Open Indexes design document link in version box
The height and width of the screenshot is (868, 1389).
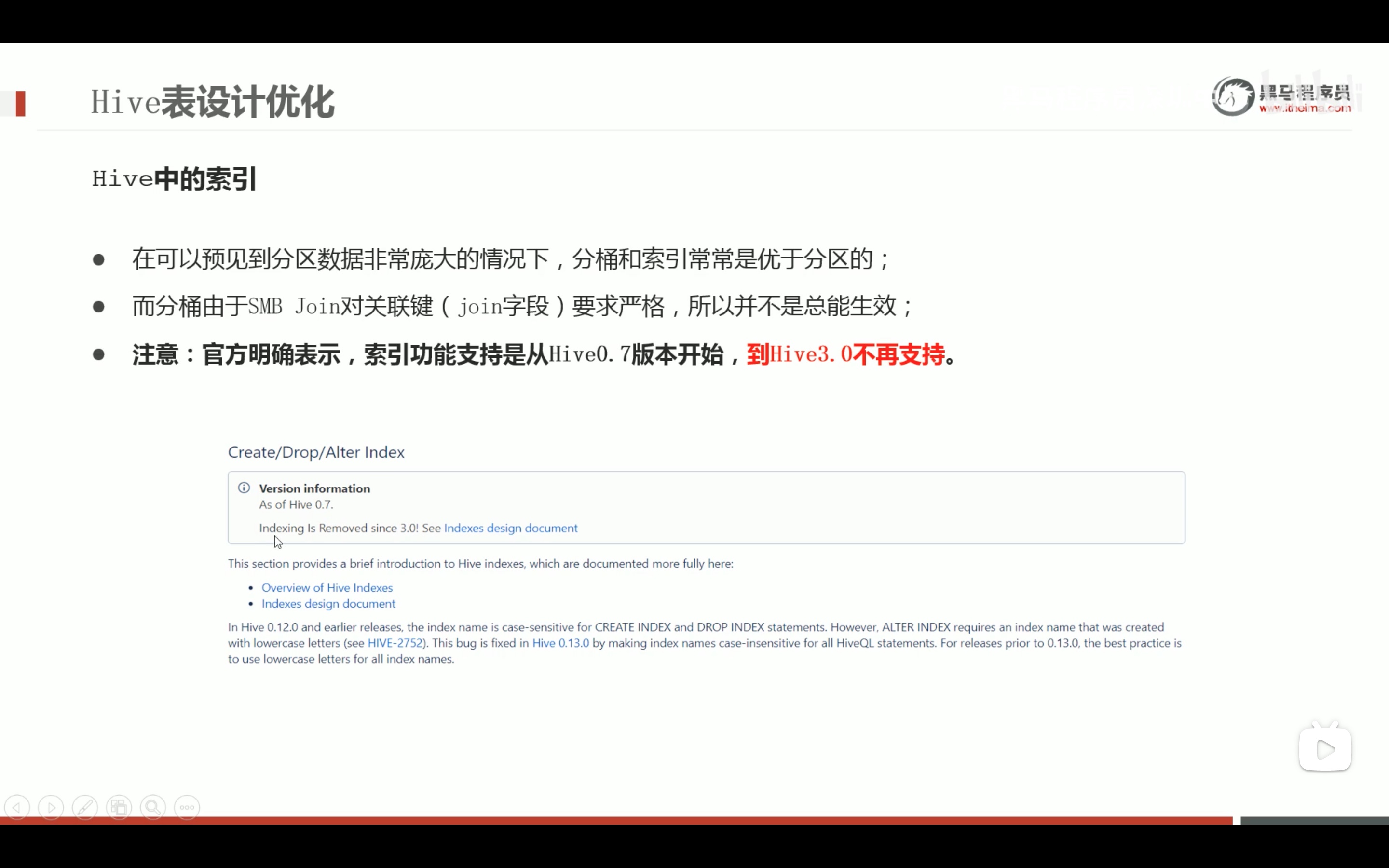[510, 528]
